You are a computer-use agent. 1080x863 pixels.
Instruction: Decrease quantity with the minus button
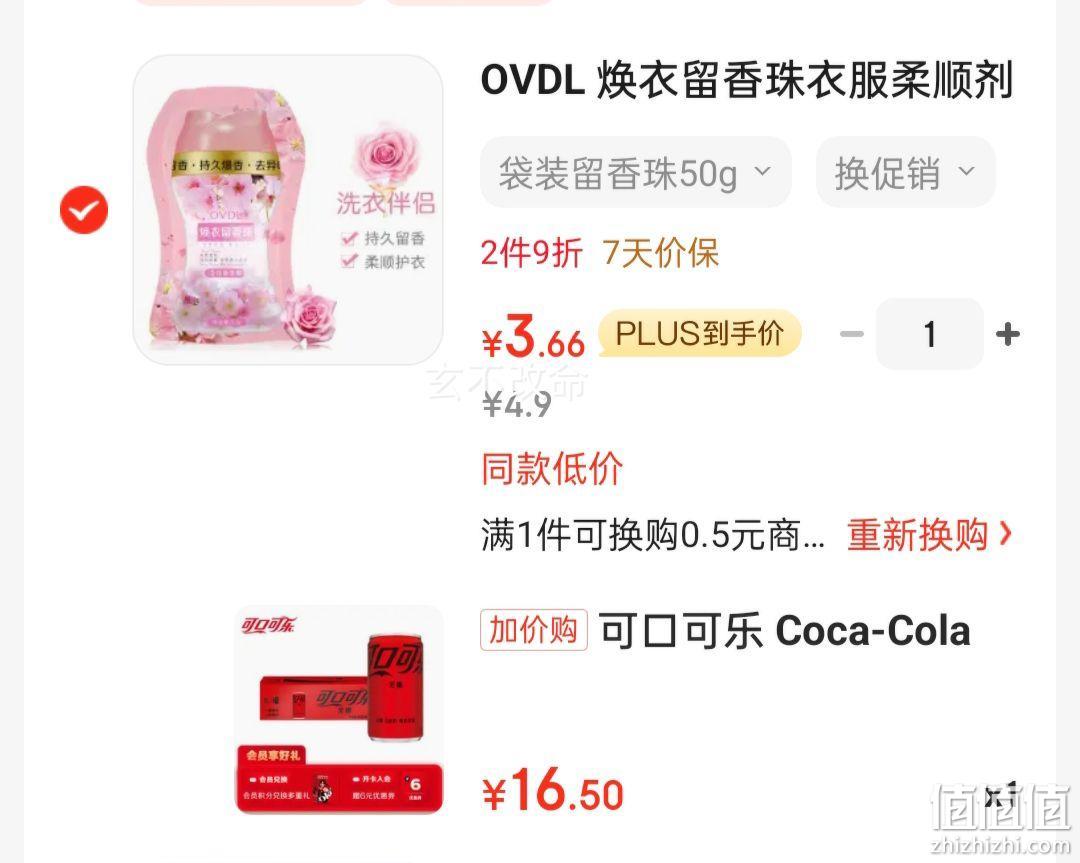pyautogui.click(x=851, y=334)
